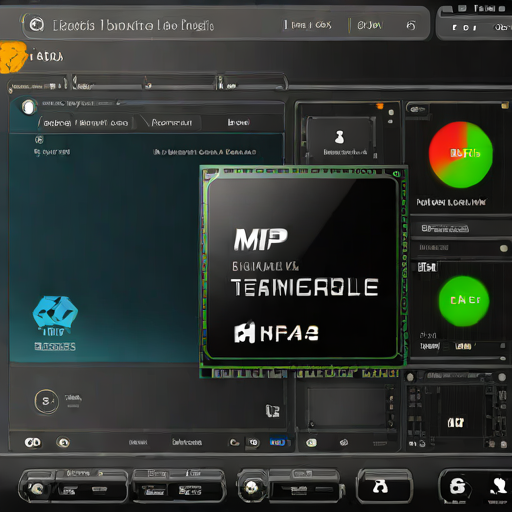
Task: Select the small radio circle below the tabs
Action: click(x=39, y=140)
